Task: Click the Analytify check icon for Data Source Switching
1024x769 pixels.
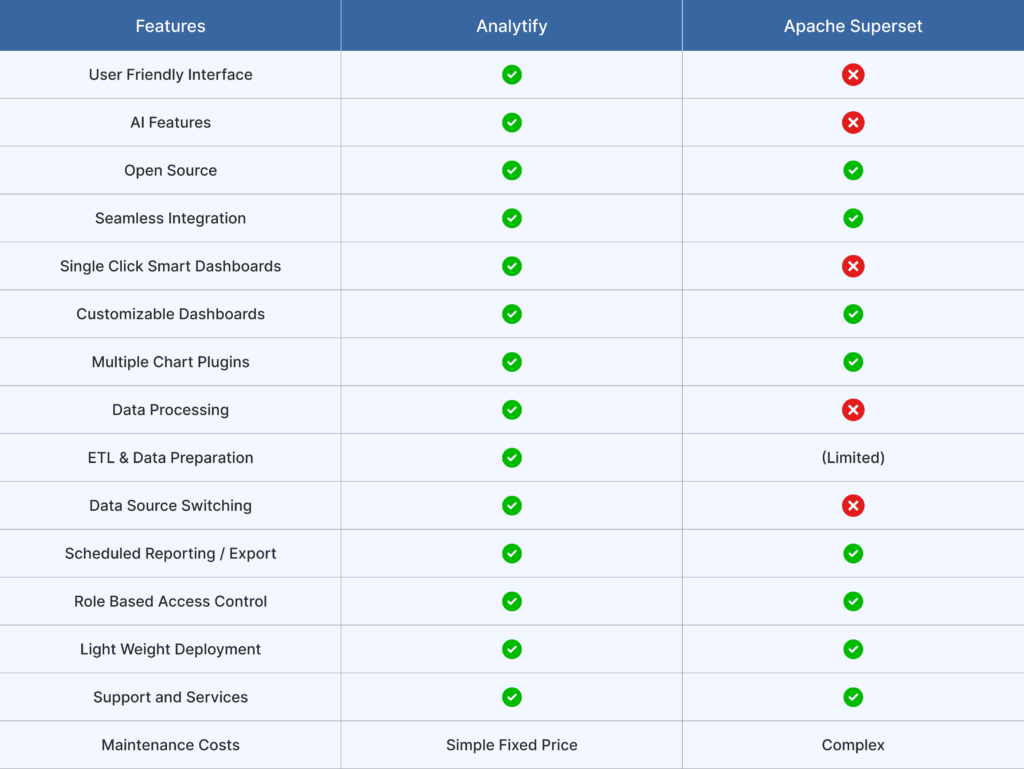Action: (512, 505)
